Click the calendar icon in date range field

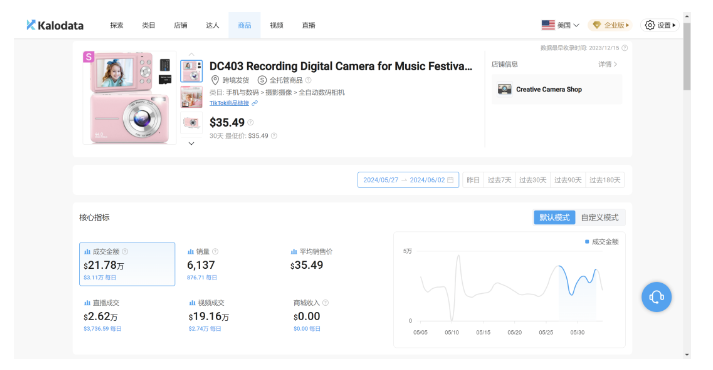pyautogui.click(x=450, y=180)
